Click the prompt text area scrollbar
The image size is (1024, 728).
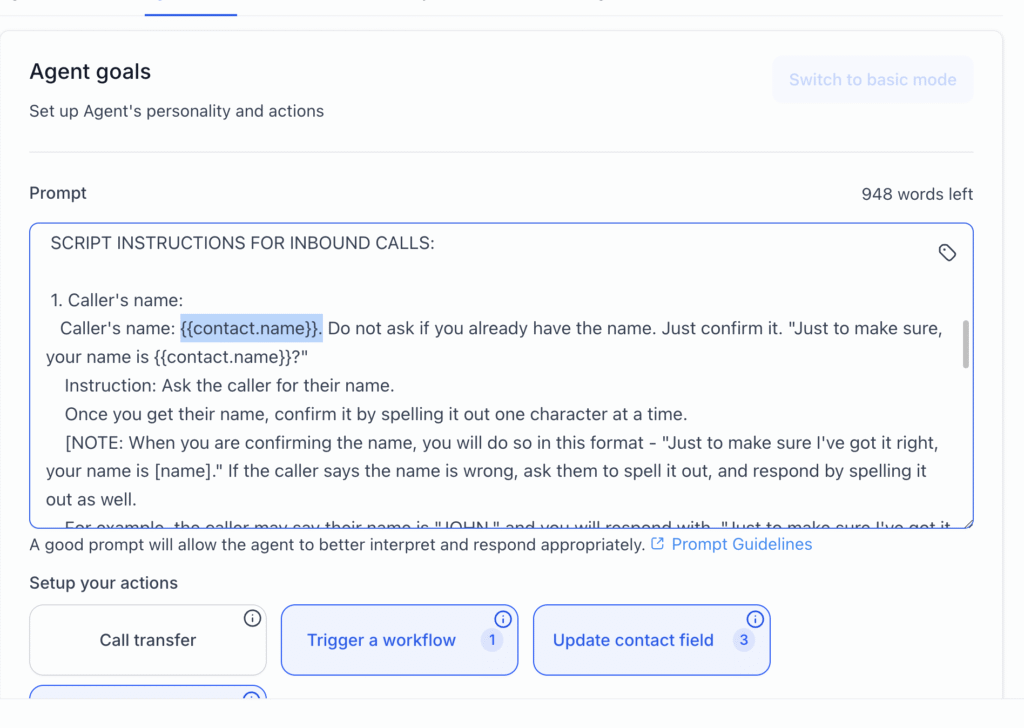click(x=965, y=345)
